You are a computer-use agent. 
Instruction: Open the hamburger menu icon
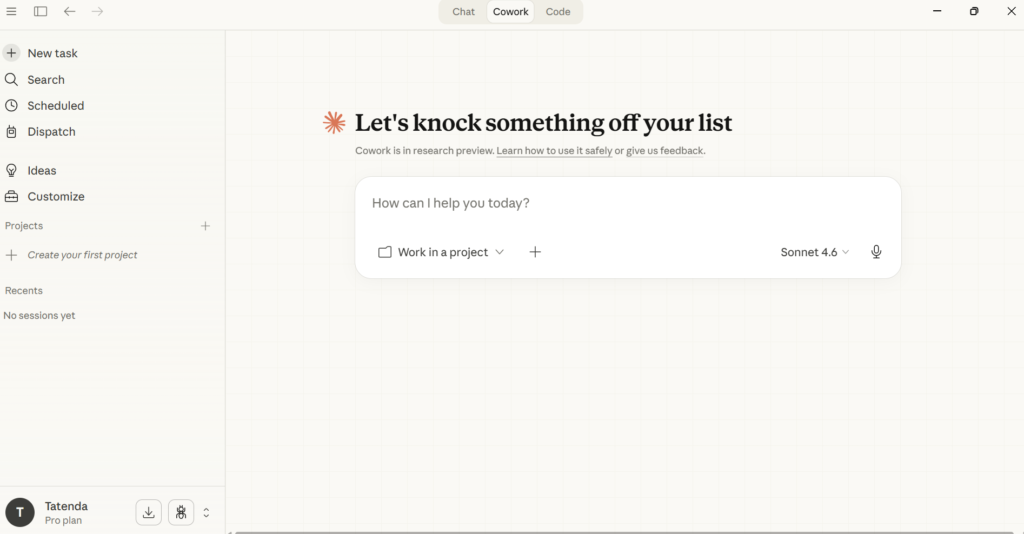click(x=12, y=12)
